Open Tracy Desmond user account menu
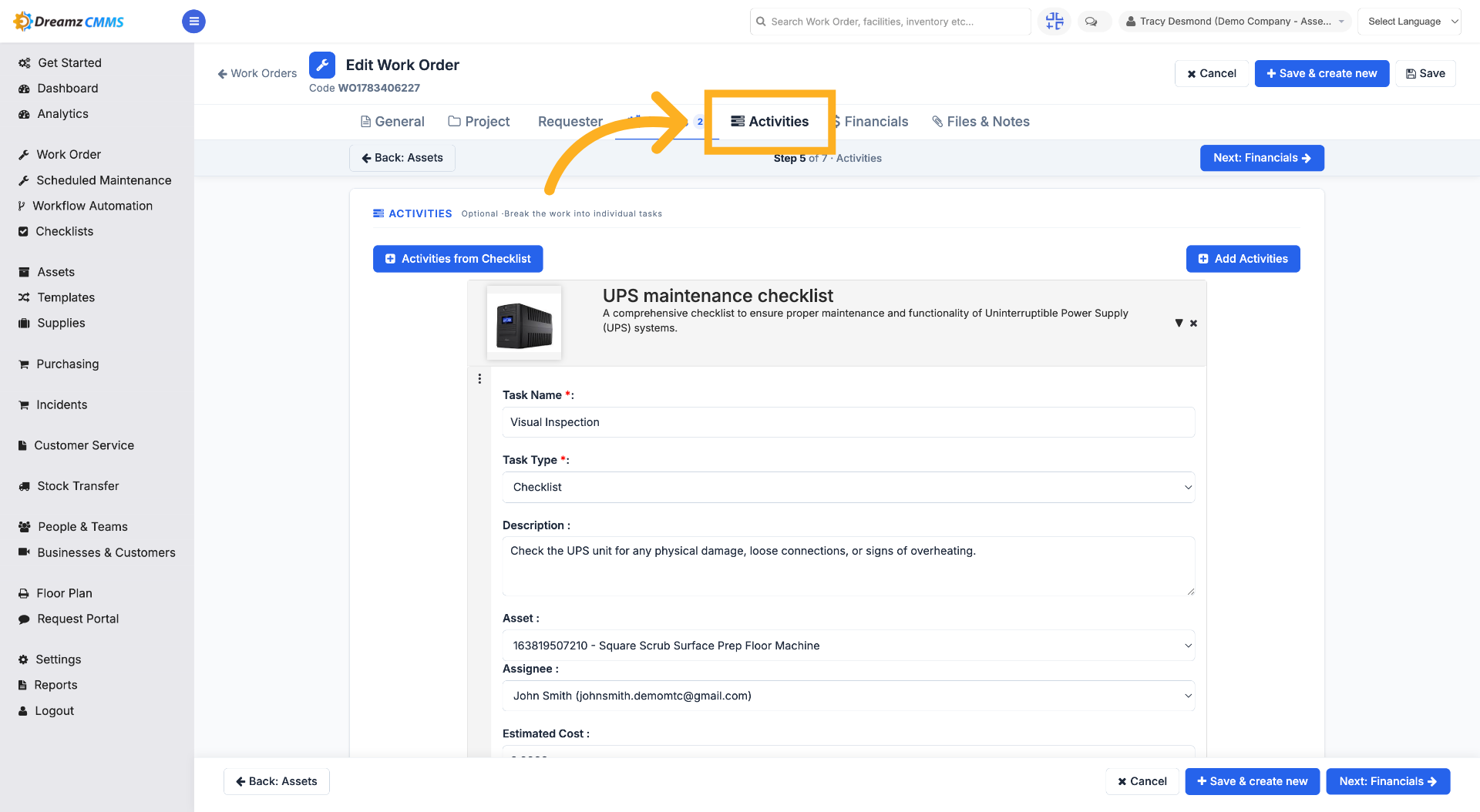The height and width of the screenshot is (812, 1480). click(x=1235, y=22)
